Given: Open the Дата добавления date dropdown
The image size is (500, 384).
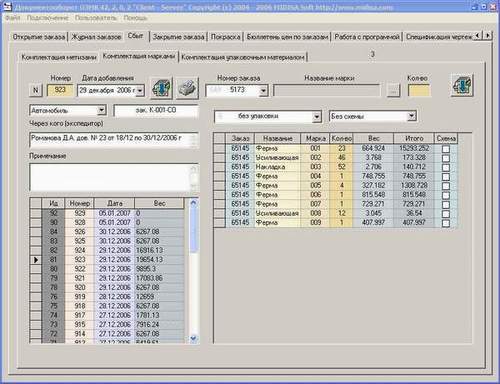Looking at the screenshot, I should pos(140,90).
